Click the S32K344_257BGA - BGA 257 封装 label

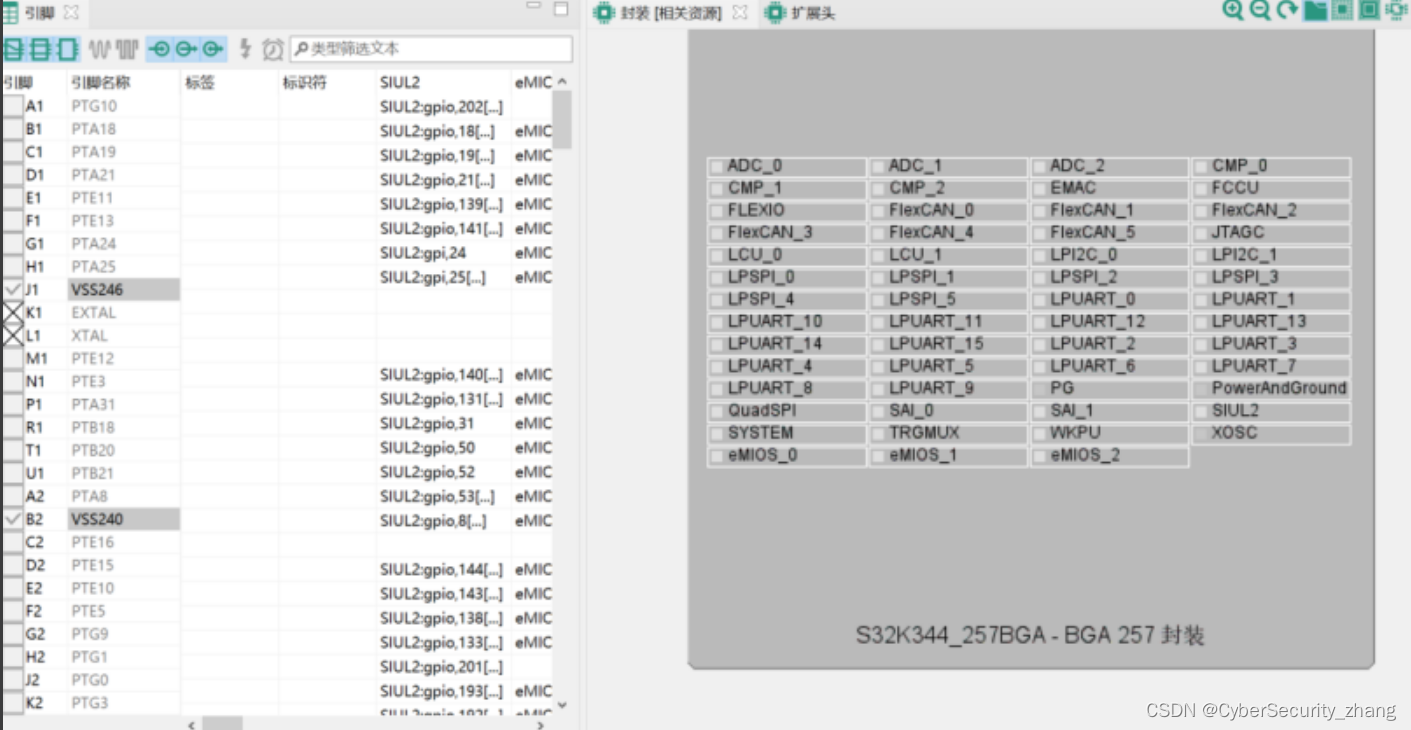1029,635
